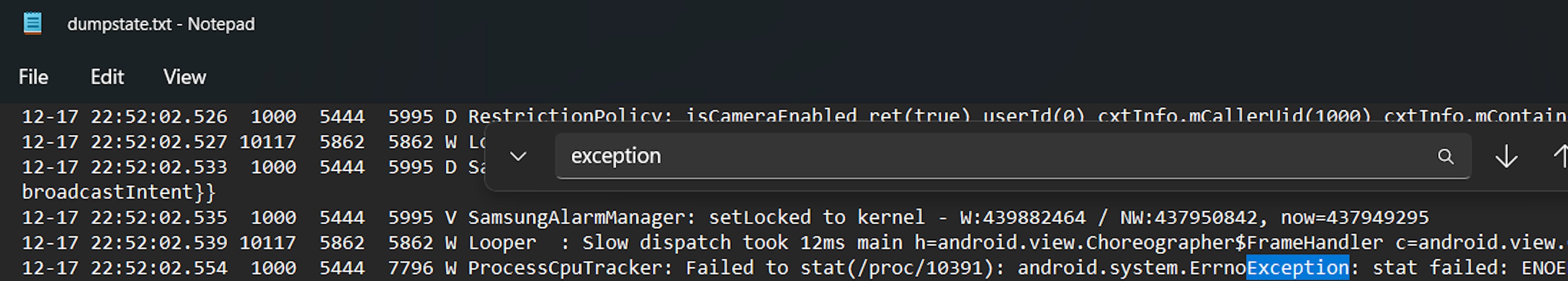Click the "dumpstate.txt - Notepad" window title
The width and height of the screenshot is (1568, 281).
(161, 25)
